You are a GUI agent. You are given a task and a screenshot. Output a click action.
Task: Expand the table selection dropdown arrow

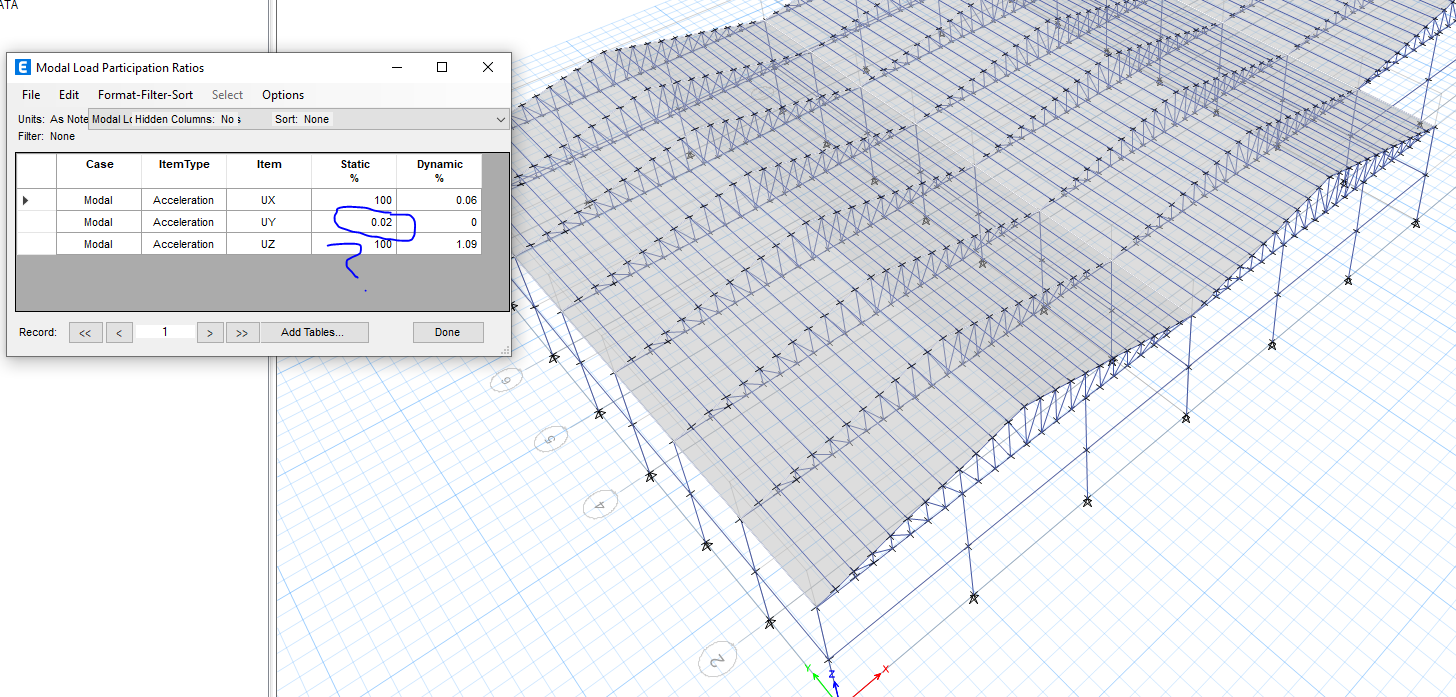[x=501, y=119]
